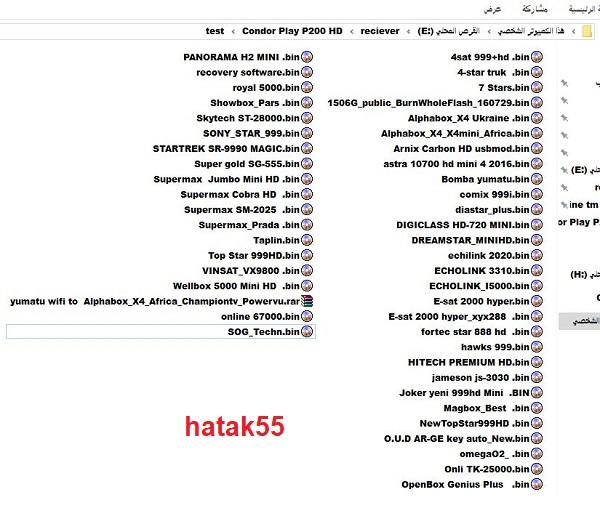Screen dimensions: 600x508
Task: Click HITECH PREMIUM HD.bin file icon
Action: click(x=537, y=362)
